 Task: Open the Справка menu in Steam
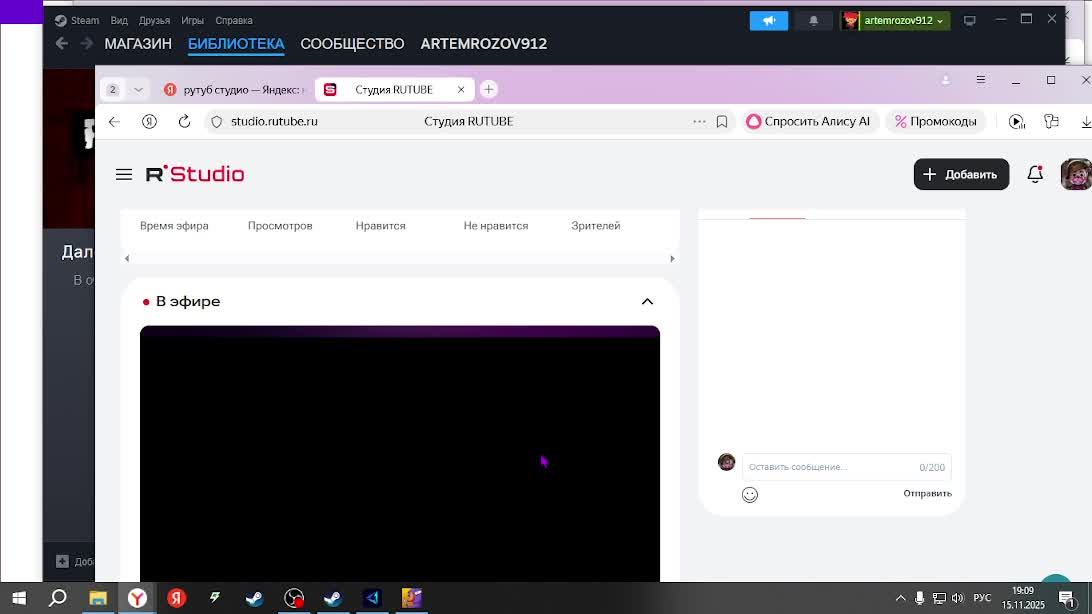pyautogui.click(x=233, y=20)
